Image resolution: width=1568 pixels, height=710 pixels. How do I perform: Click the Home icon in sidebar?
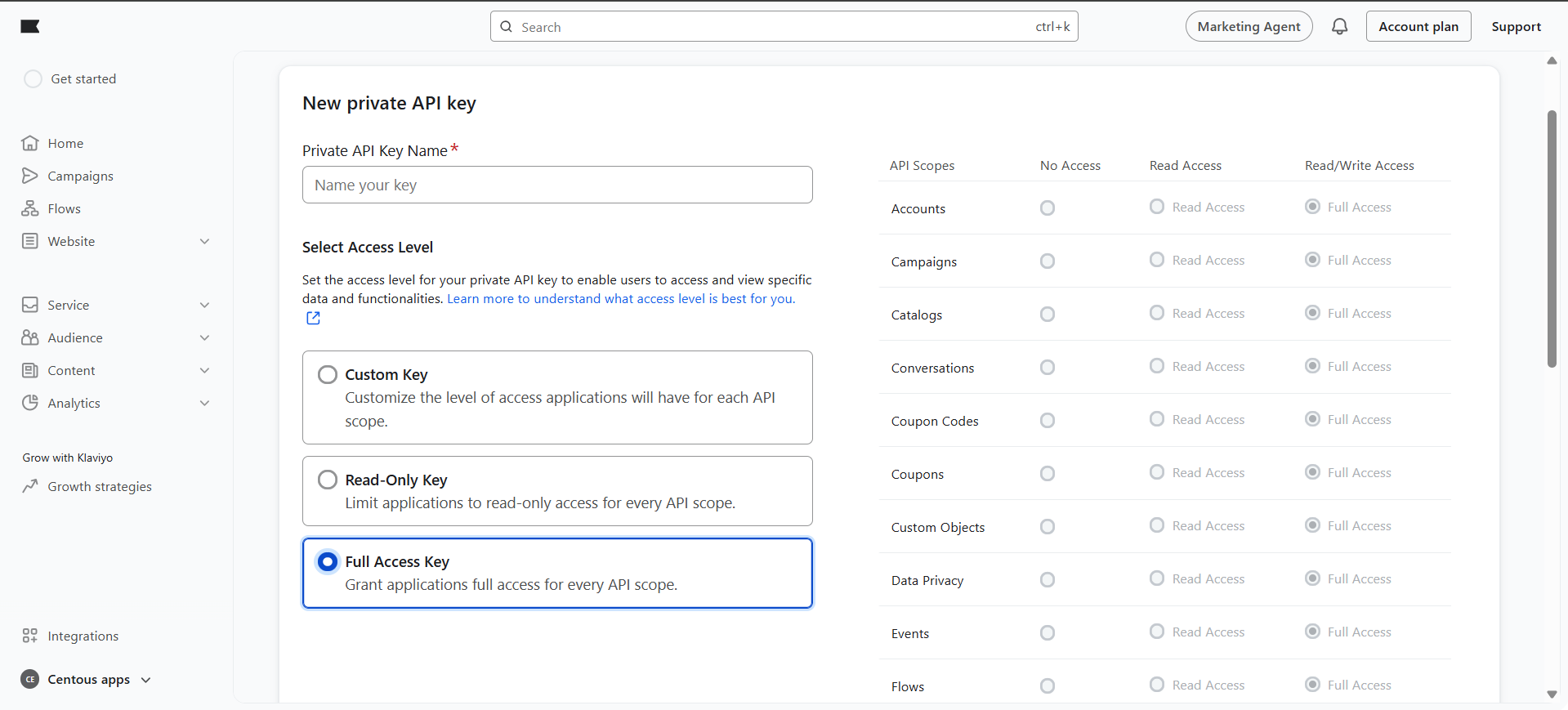click(x=30, y=144)
